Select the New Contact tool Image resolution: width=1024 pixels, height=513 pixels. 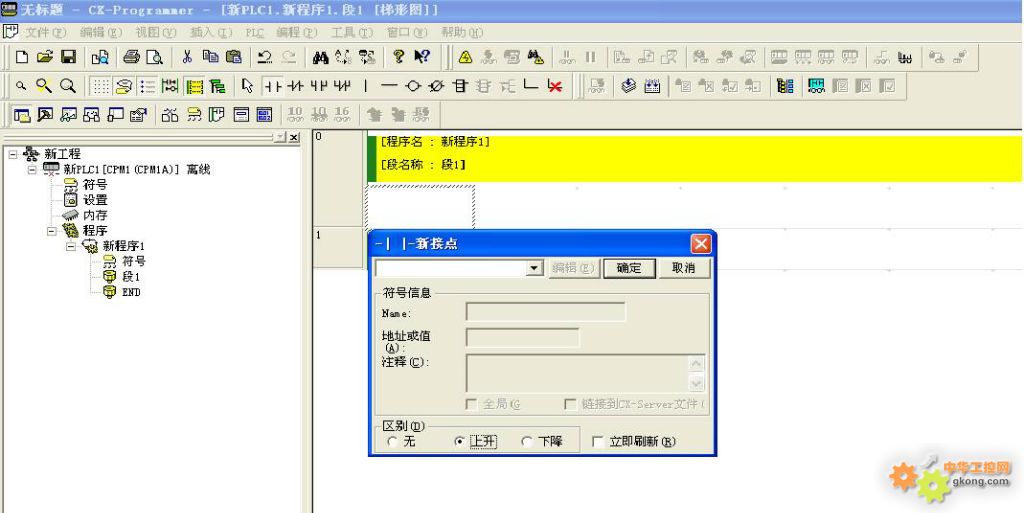[x=272, y=86]
